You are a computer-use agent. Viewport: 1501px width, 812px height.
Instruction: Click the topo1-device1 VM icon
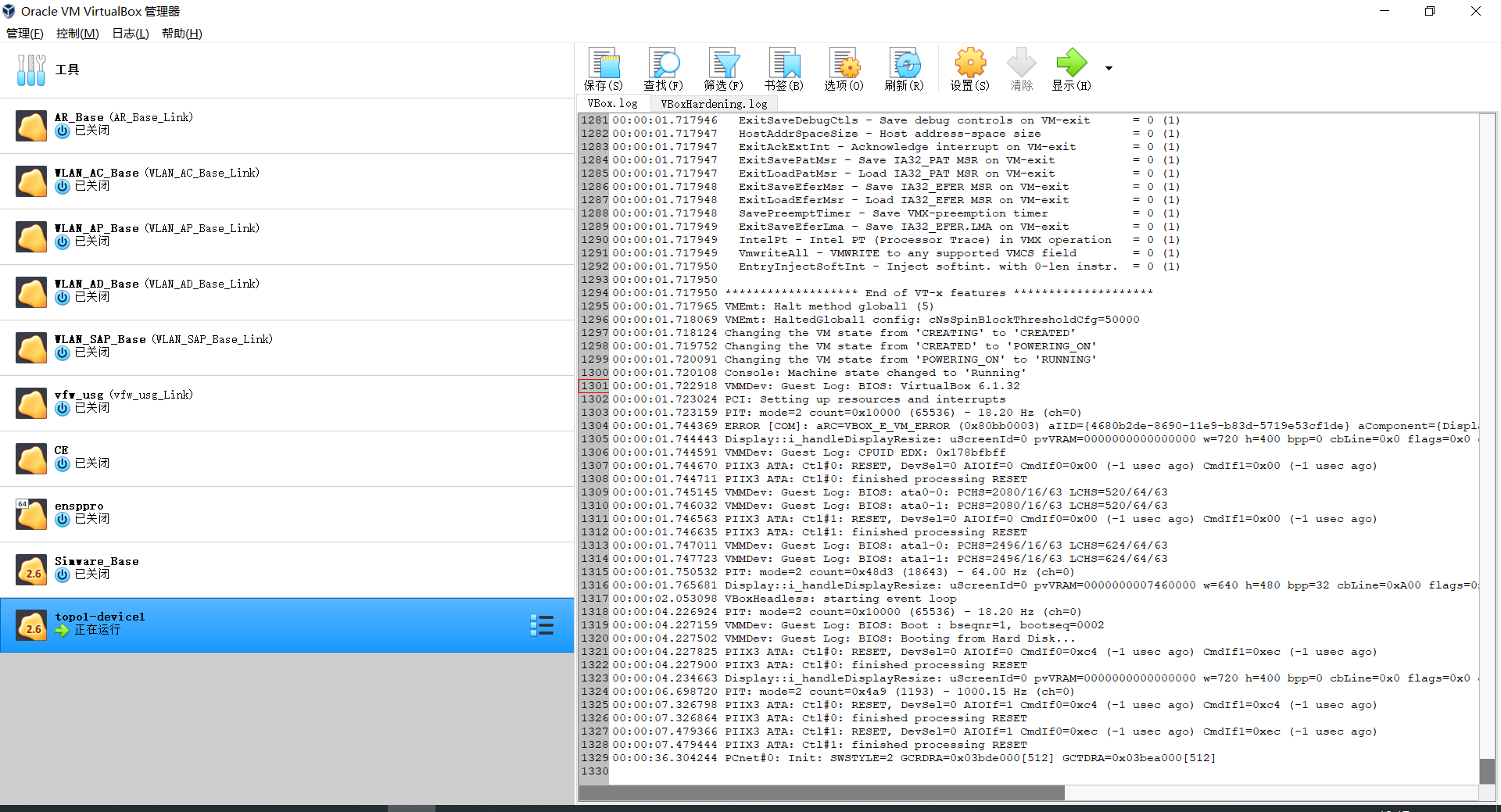[x=31, y=624]
